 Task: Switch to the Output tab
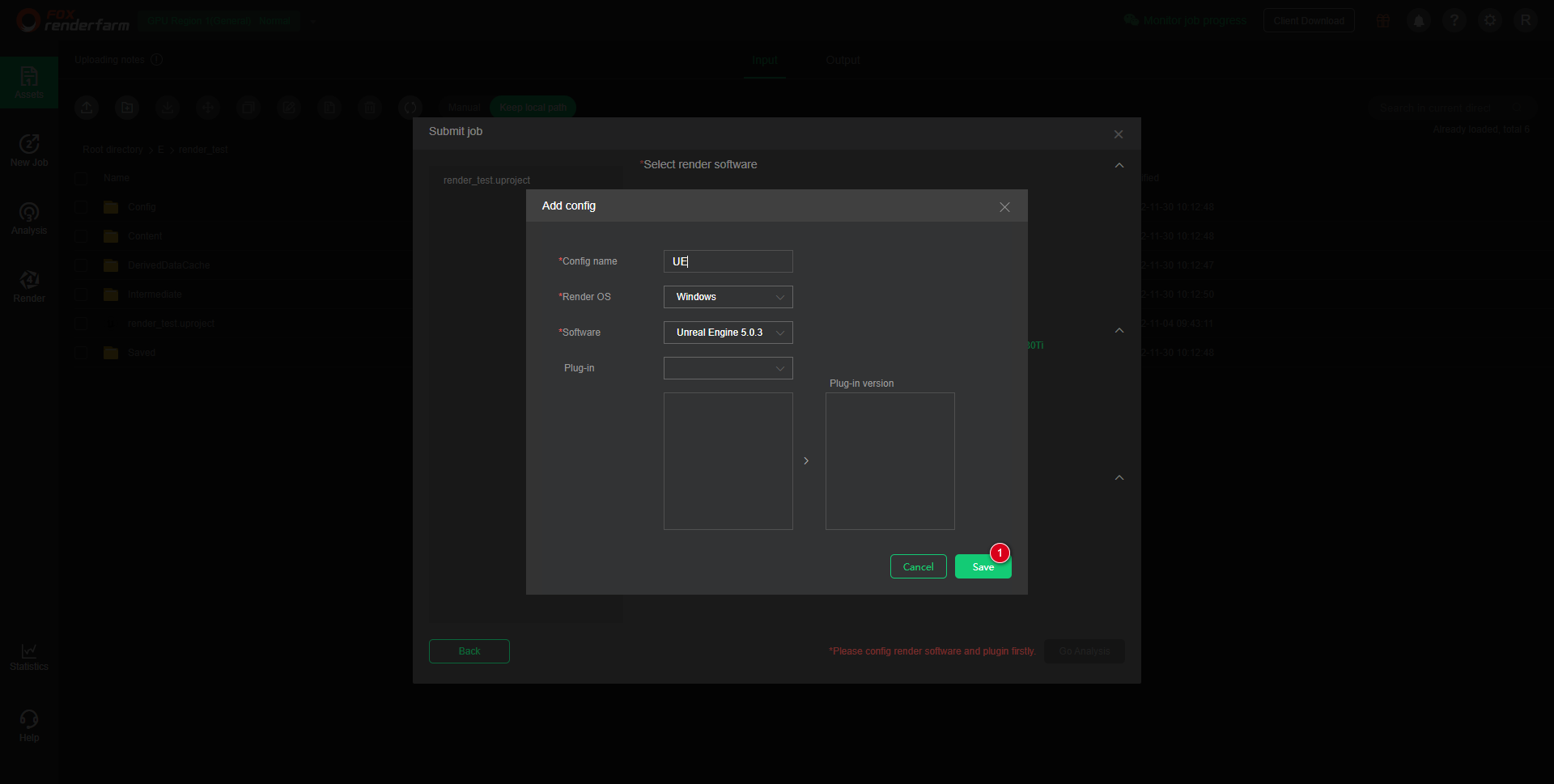click(x=843, y=61)
